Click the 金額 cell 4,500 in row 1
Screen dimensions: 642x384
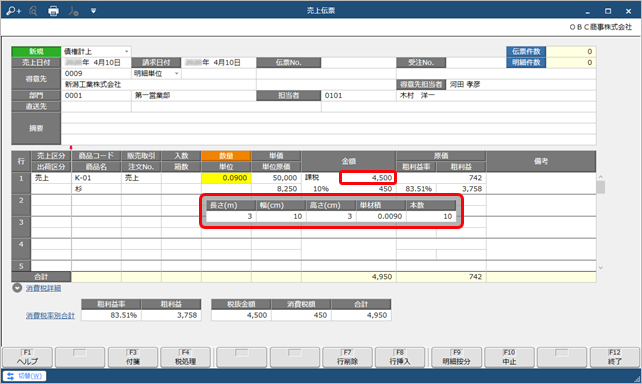click(x=368, y=178)
